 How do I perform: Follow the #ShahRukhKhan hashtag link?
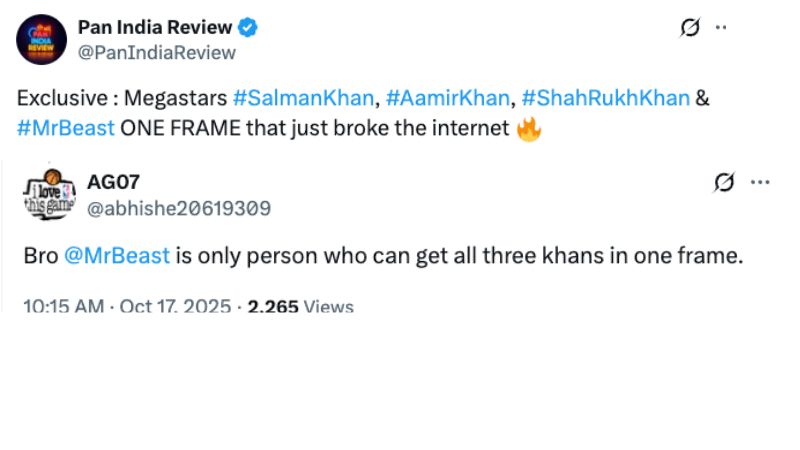(606, 98)
